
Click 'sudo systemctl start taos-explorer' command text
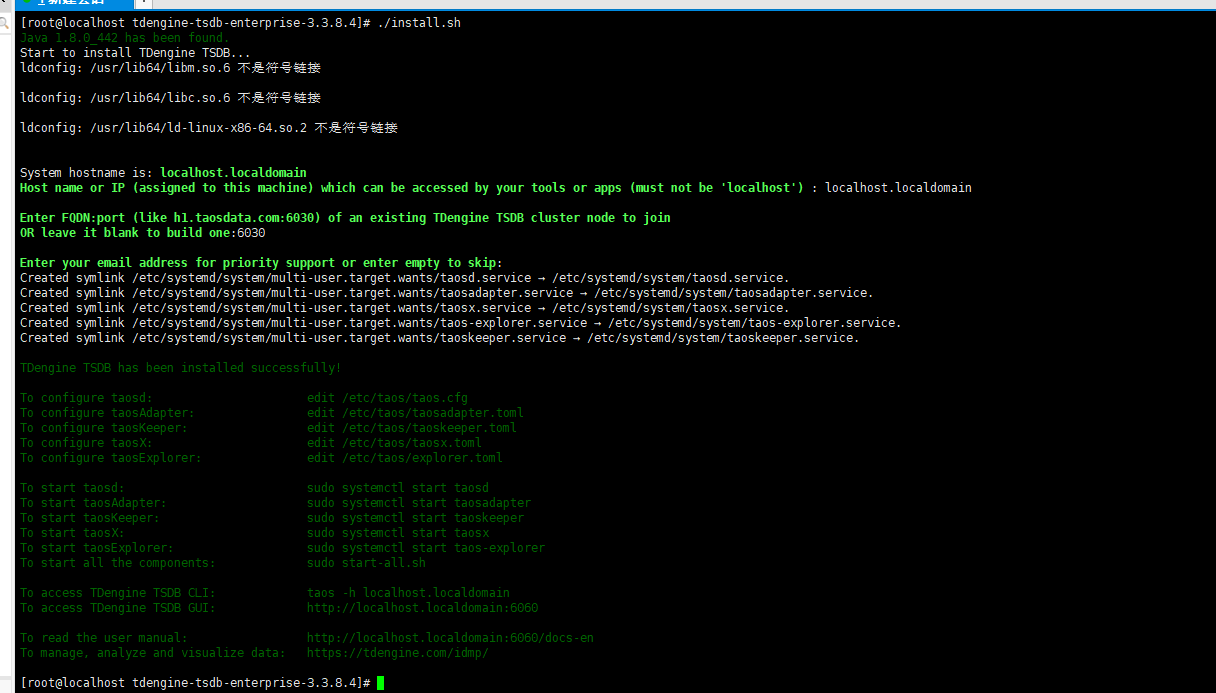[x=426, y=548]
